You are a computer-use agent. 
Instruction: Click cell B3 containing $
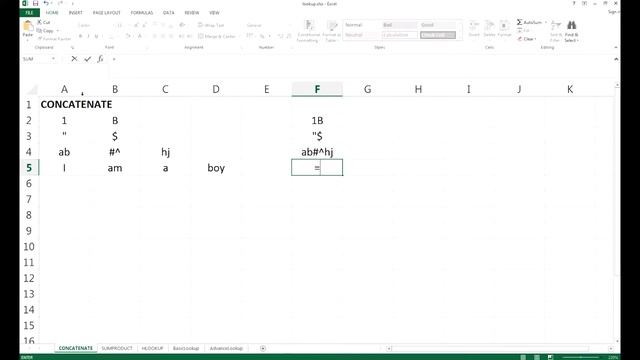pos(115,136)
